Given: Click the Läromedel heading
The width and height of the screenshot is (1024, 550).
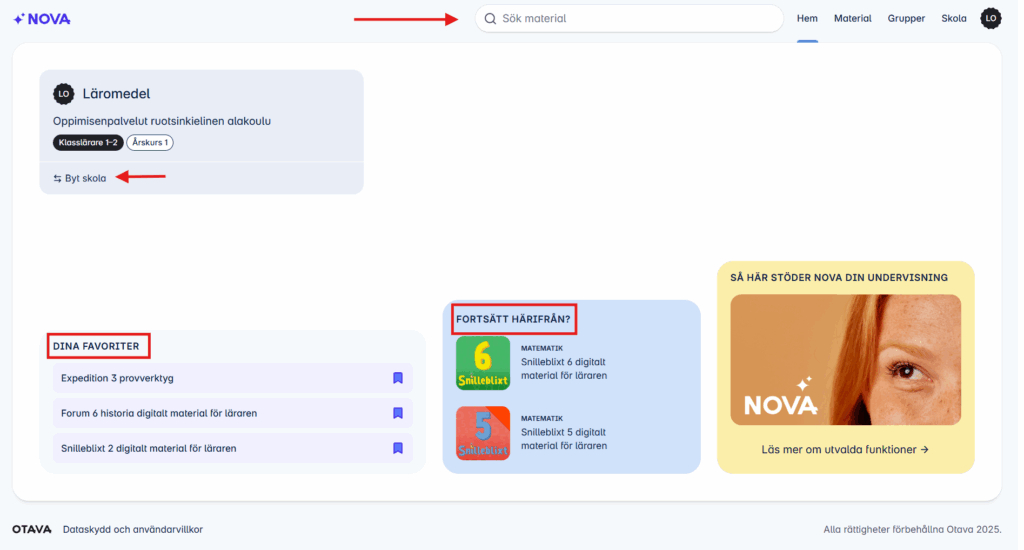Looking at the screenshot, I should pyautogui.click(x=116, y=94).
